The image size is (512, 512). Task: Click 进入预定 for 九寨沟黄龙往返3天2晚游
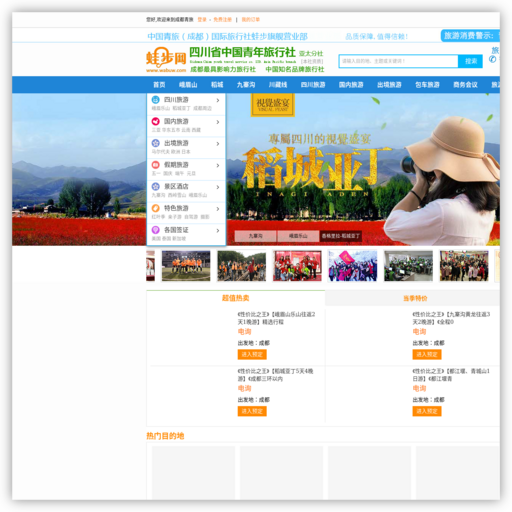click(x=427, y=354)
